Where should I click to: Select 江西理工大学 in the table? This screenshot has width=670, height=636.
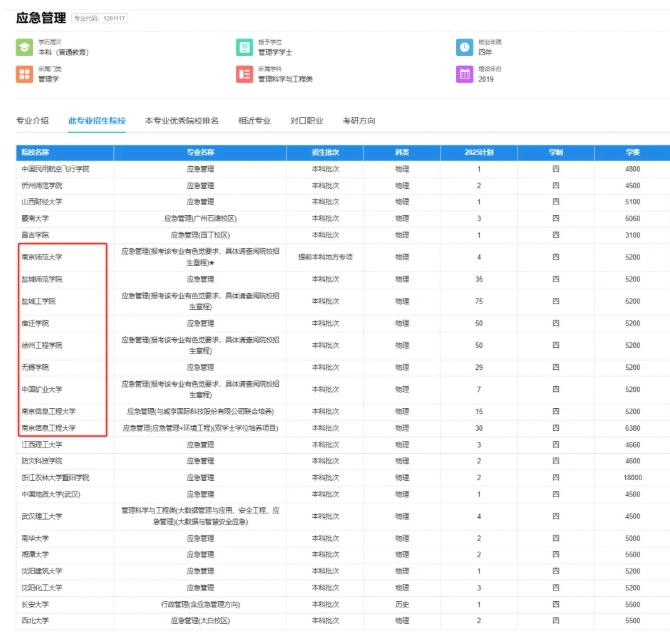point(42,445)
